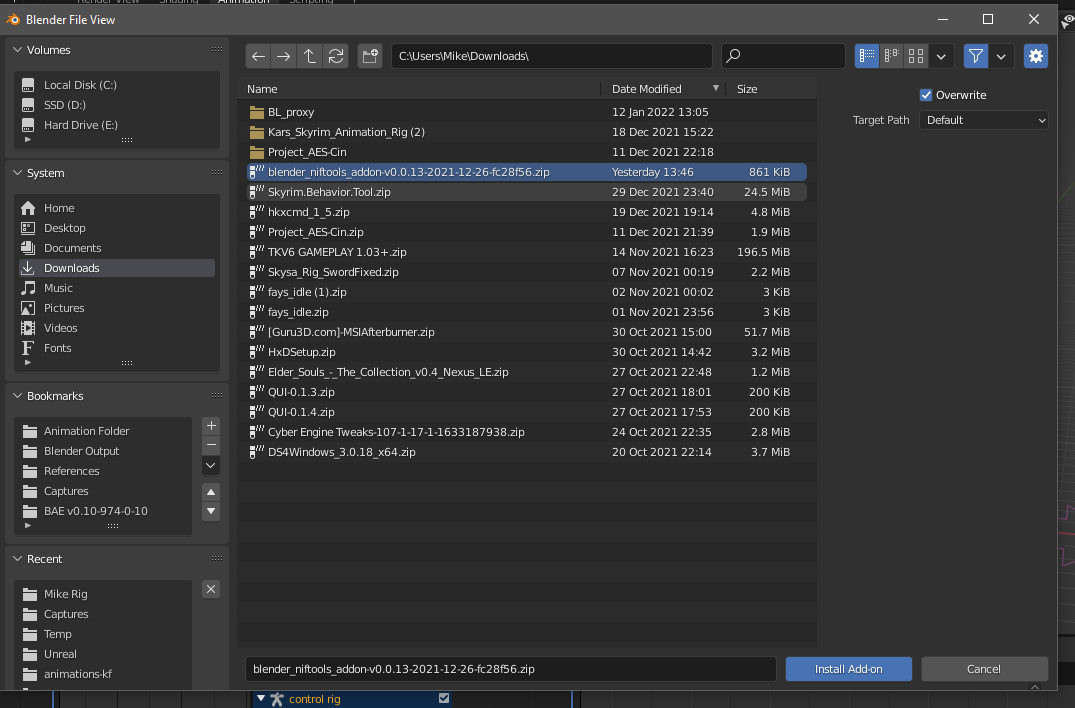Open Animation Folder bookmark
Viewport: 1075px width, 708px height.
pyautogui.click(x=103, y=431)
